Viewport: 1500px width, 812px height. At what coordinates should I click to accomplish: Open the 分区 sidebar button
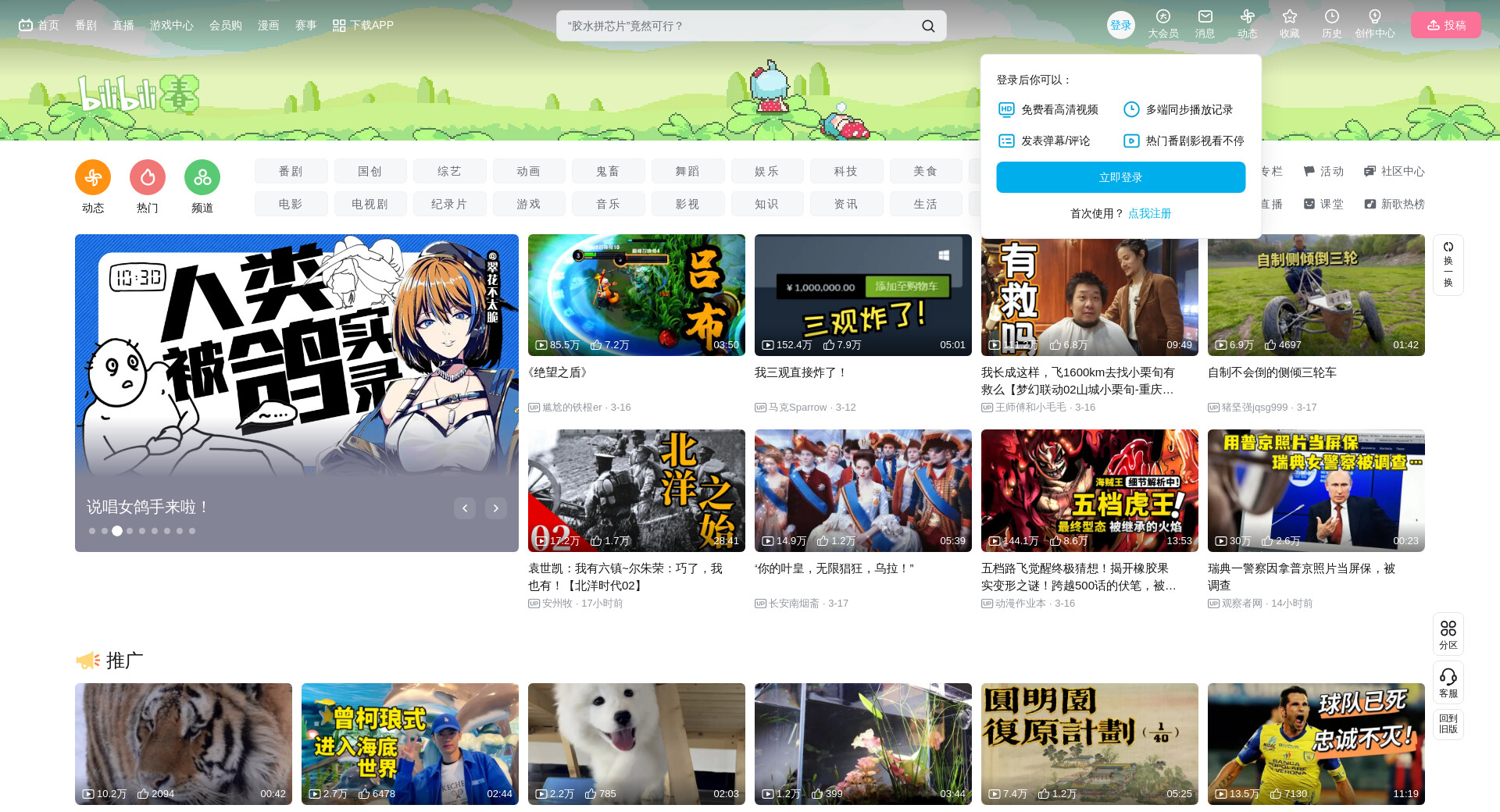[x=1448, y=634]
